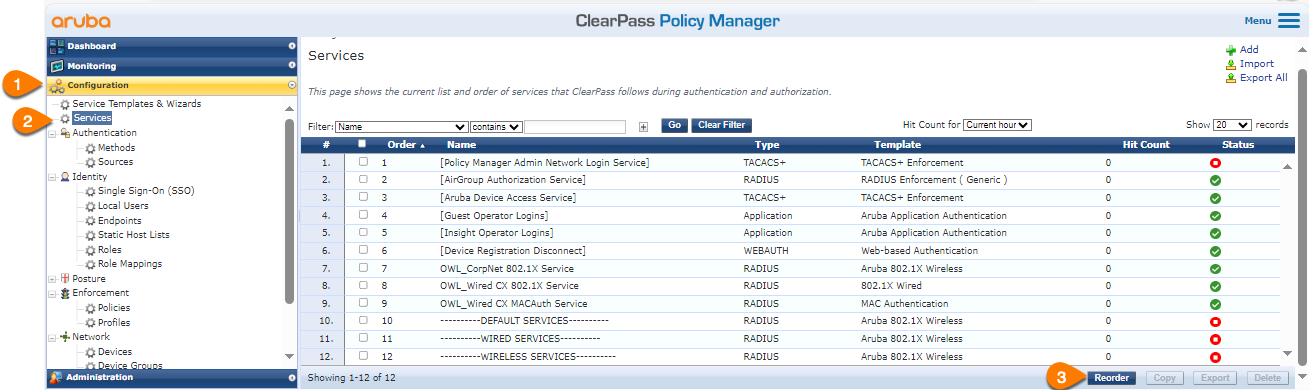Click the Reorder button
The width and height of the screenshot is (1309, 390).
(1111, 378)
